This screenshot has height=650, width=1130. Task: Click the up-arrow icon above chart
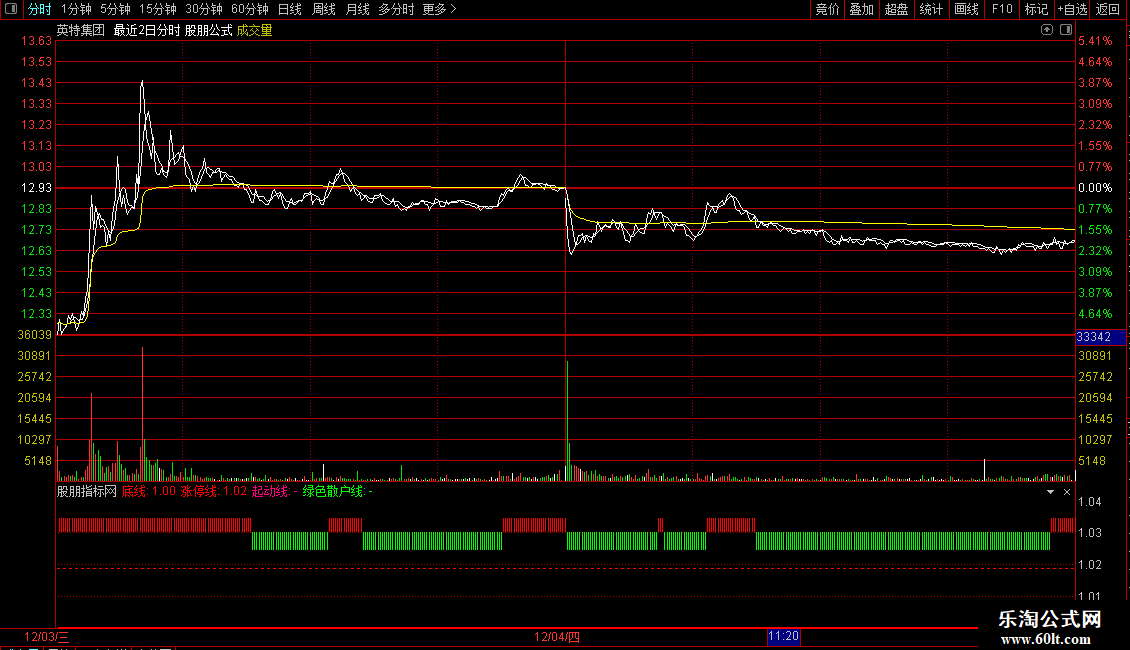(x=1047, y=30)
